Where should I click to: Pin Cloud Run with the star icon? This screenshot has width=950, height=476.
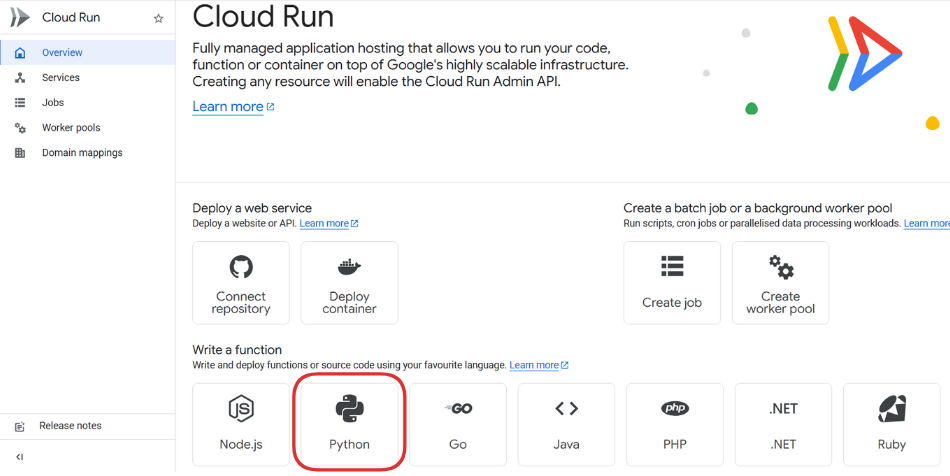[159, 18]
